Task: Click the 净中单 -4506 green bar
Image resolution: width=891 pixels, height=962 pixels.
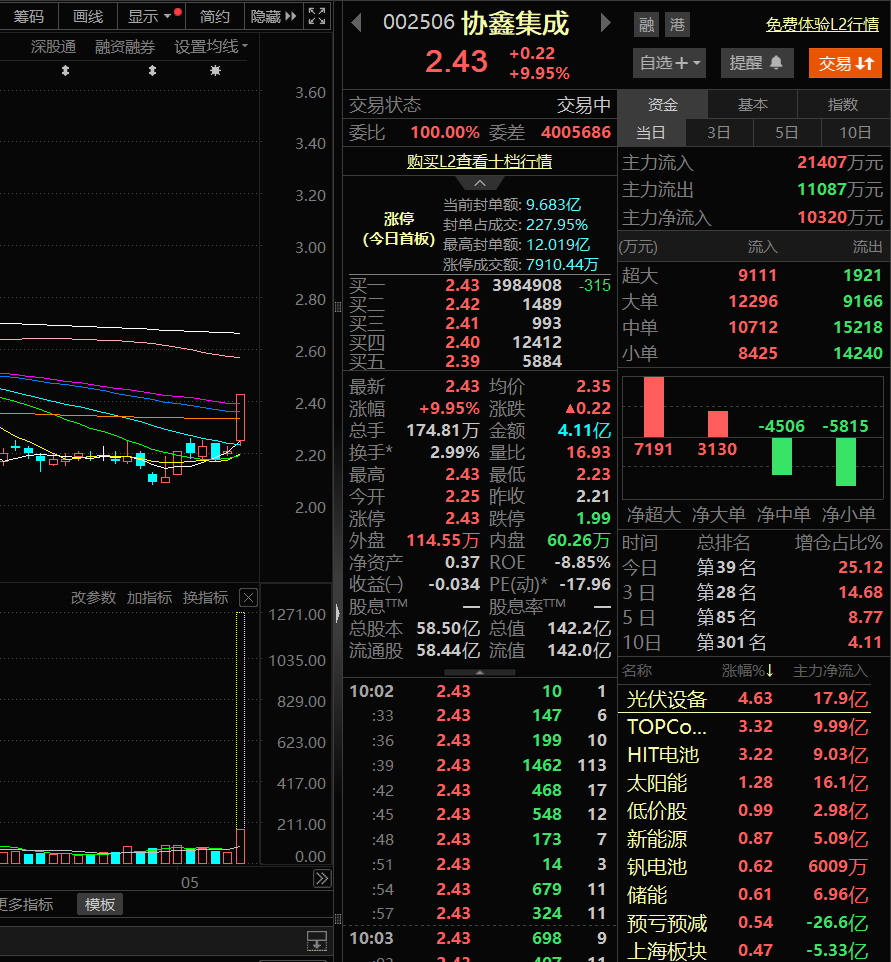Action: tap(782, 456)
